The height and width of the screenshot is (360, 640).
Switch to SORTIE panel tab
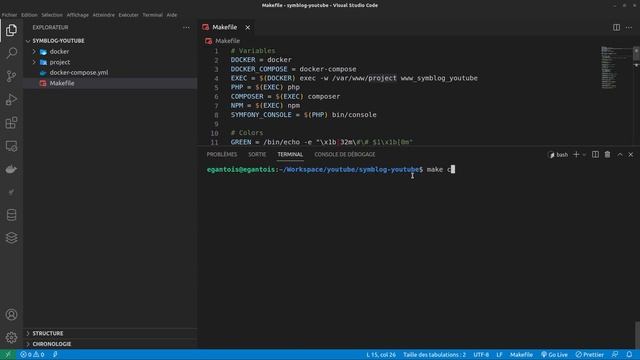click(257, 154)
